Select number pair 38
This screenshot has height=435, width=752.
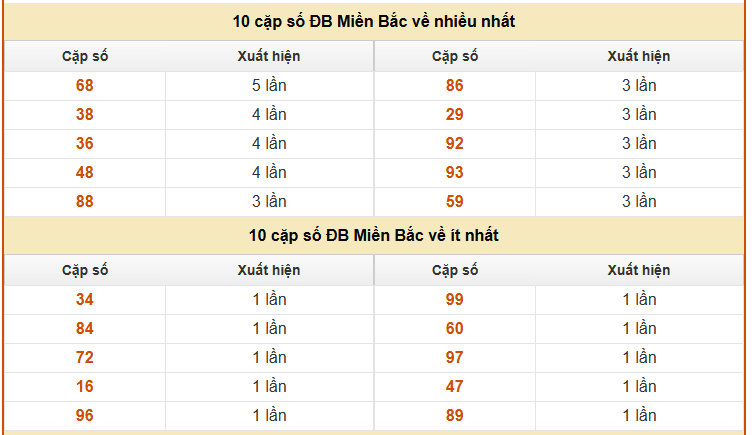click(x=85, y=115)
